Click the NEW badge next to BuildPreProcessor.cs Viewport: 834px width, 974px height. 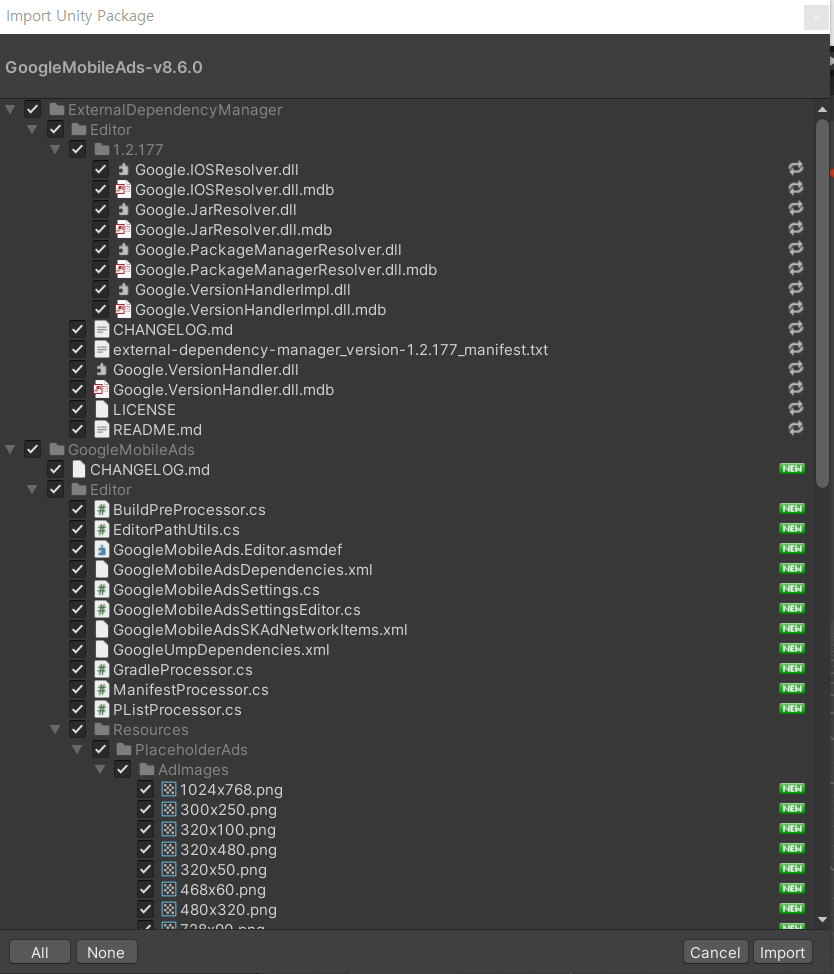pos(792,509)
